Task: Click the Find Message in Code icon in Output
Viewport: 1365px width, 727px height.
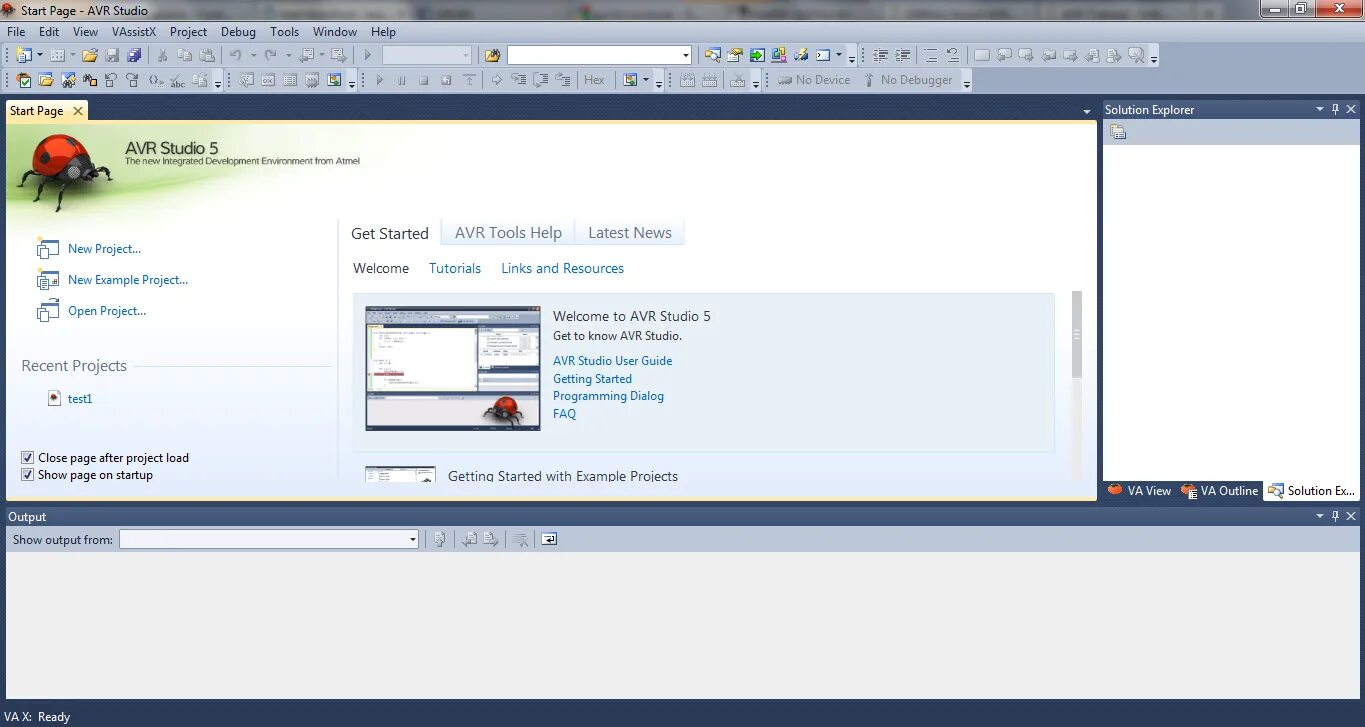Action: pos(439,539)
